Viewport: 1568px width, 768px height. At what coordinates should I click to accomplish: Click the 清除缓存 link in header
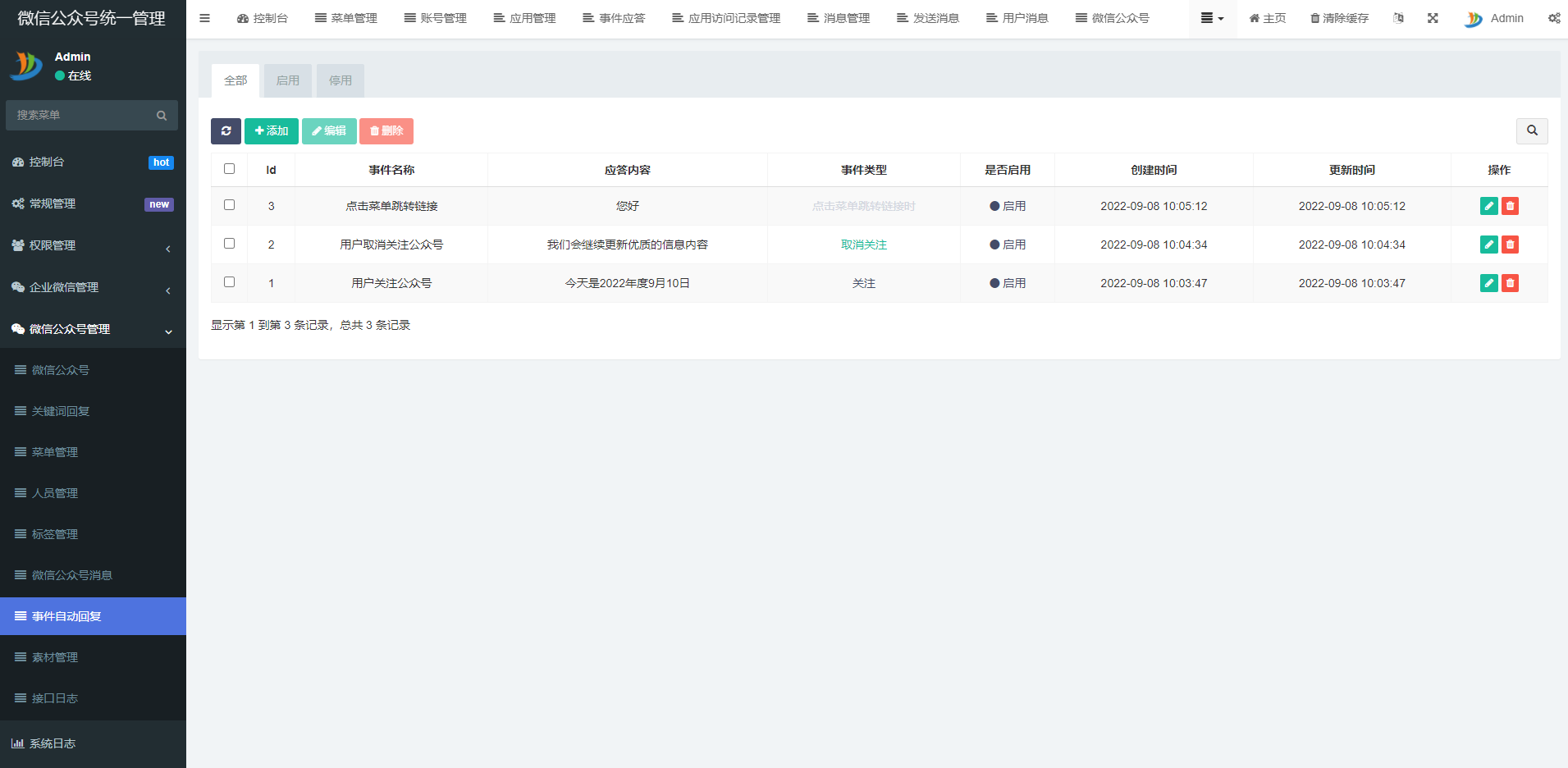1339,18
